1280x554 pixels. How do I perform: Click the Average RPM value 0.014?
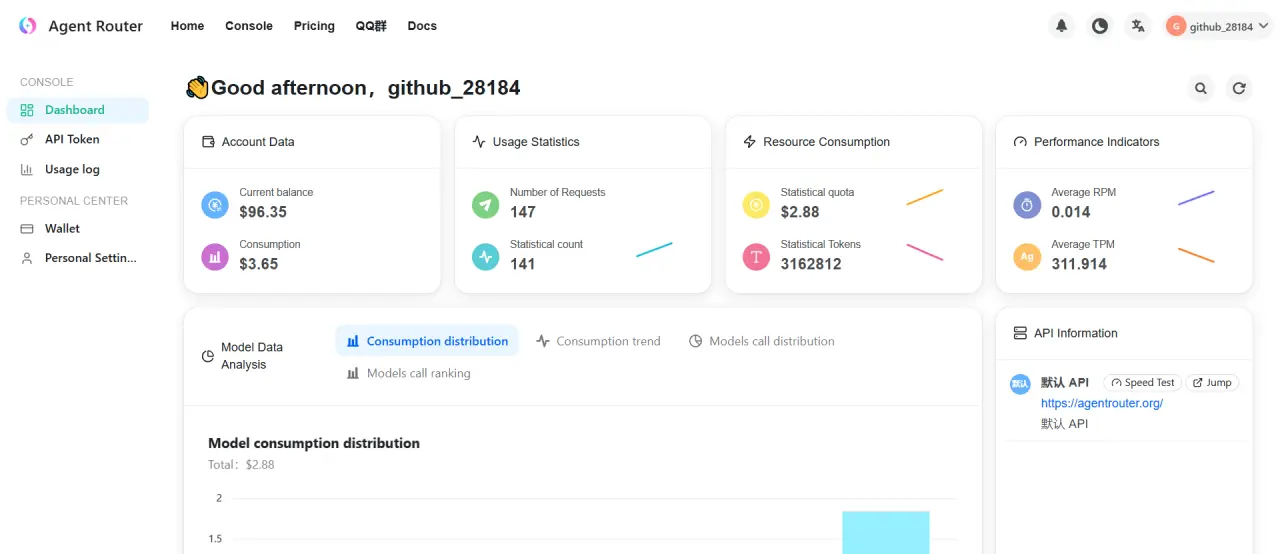click(x=1071, y=212)
